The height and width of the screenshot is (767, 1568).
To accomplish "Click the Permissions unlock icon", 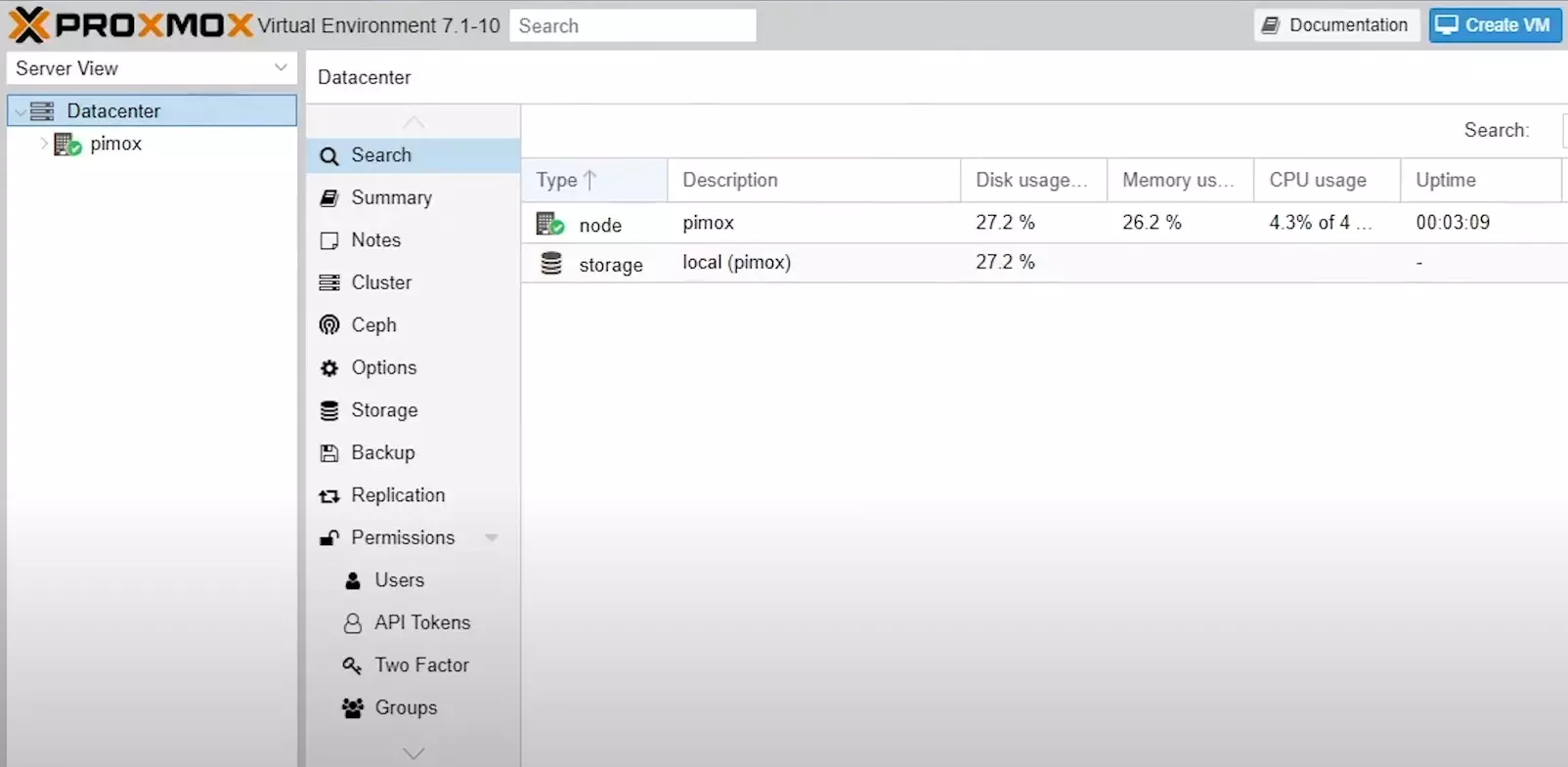I will [329, 538].
